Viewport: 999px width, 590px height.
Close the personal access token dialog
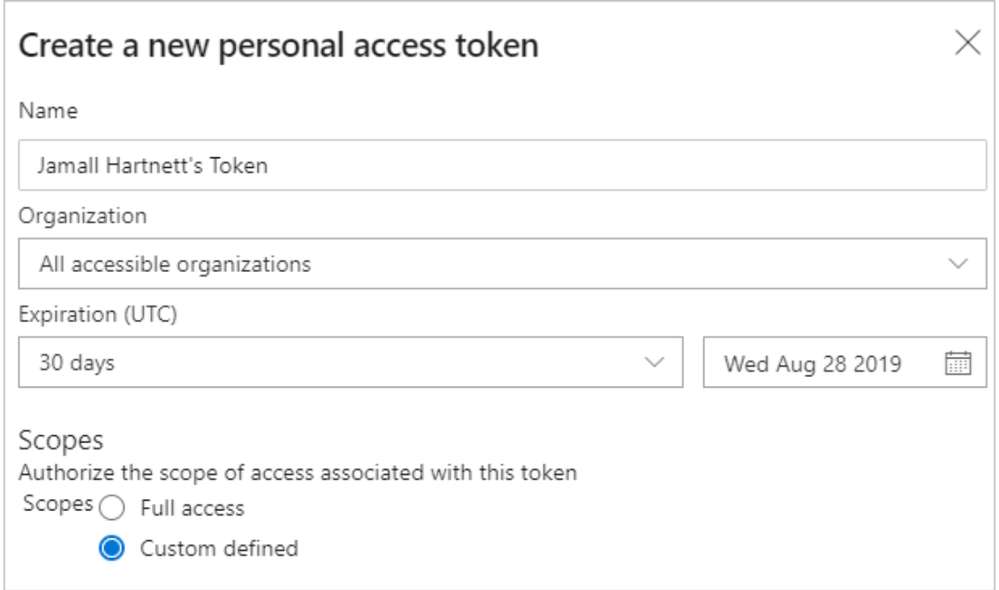pos(967,44)
